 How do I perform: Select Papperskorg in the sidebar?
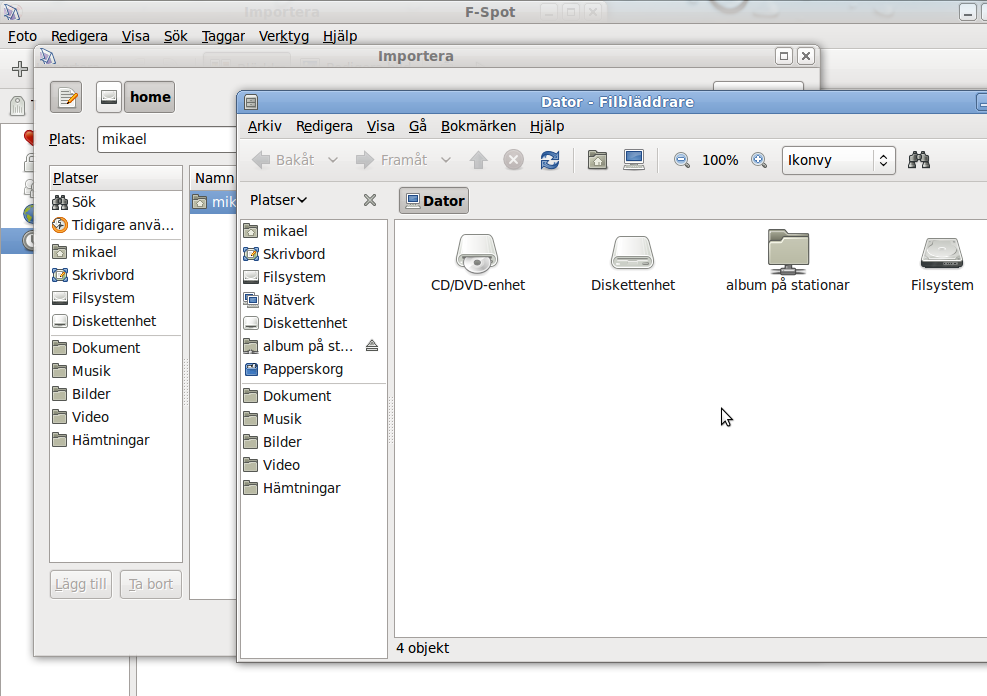(x=313, y=369)
